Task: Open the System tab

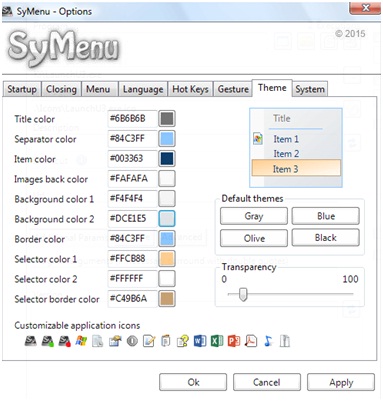Action: (x=310, y=89)
